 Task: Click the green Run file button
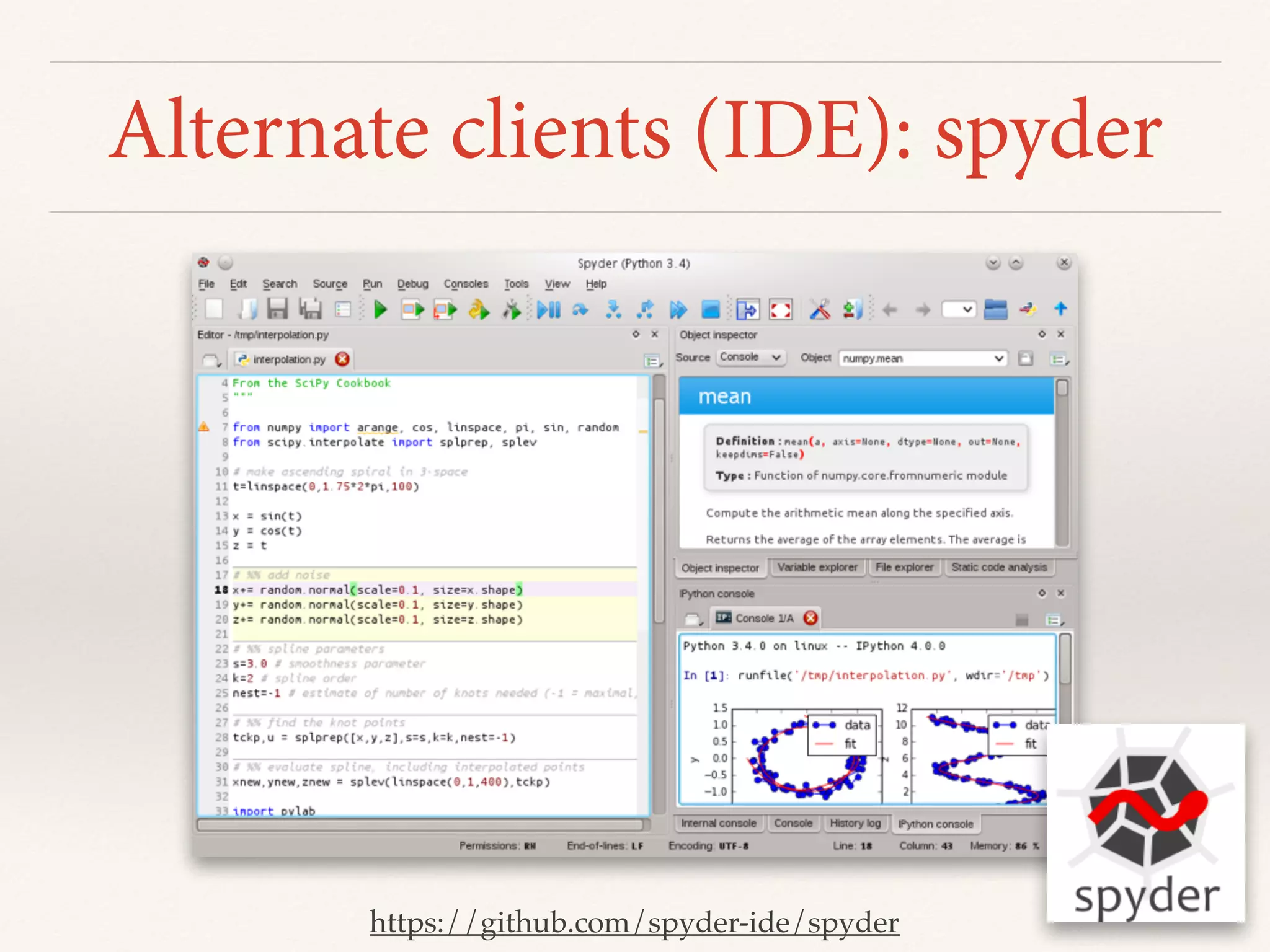point(380,309)
